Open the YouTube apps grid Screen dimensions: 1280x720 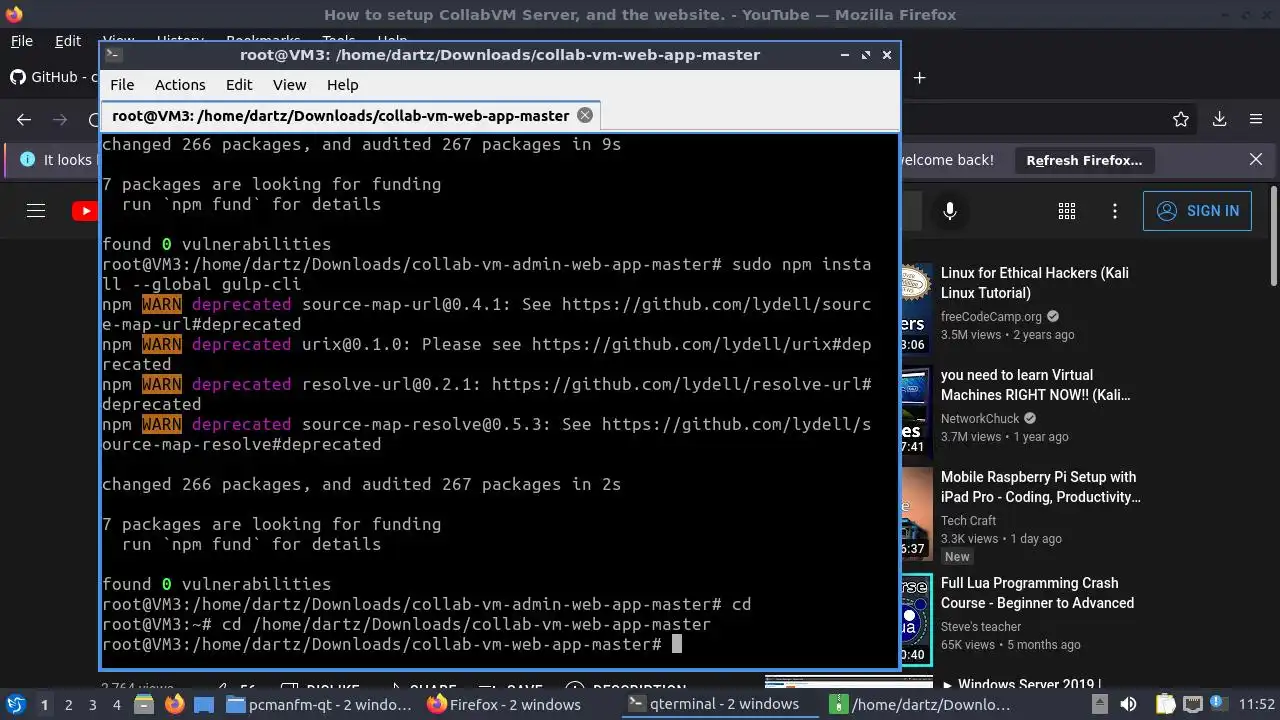1067,211
